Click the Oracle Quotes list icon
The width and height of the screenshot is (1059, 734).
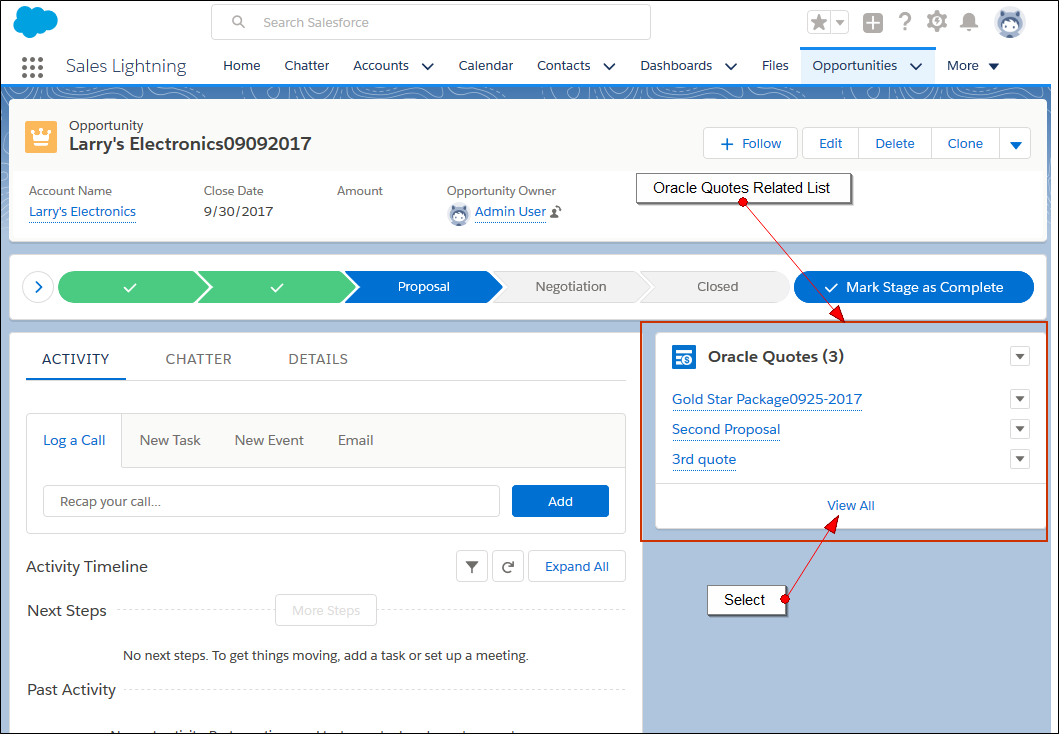(x=684, y=357)
